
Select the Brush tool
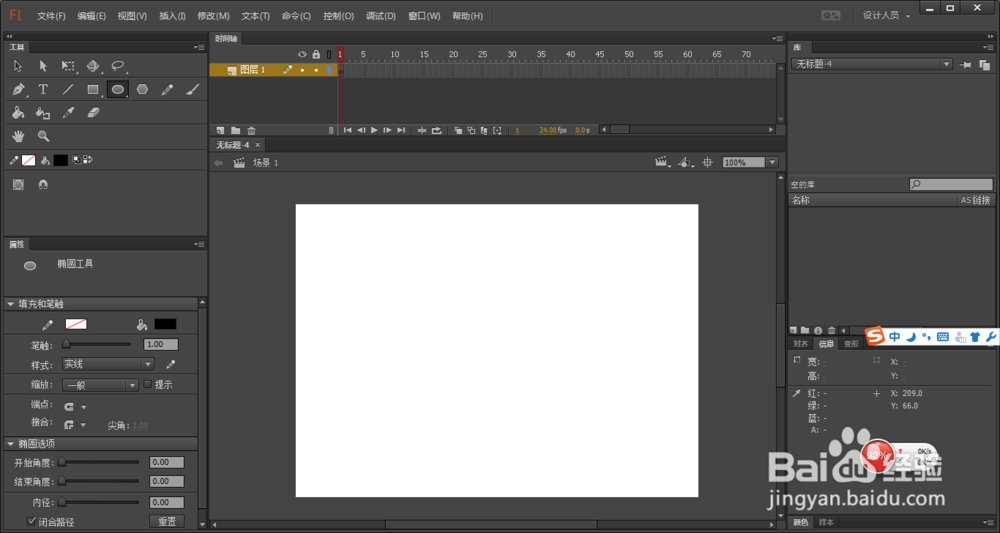(x=192, y=89)
